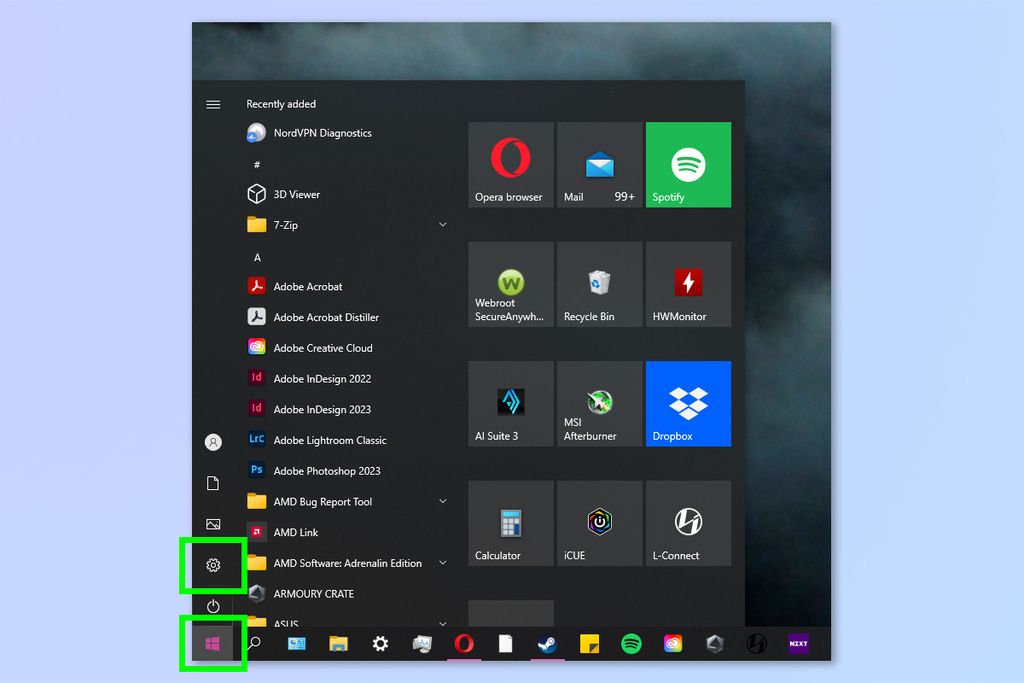1024x683 pixels.
Task: Open the Recycle Bin tile
Action: coord(599,283)
